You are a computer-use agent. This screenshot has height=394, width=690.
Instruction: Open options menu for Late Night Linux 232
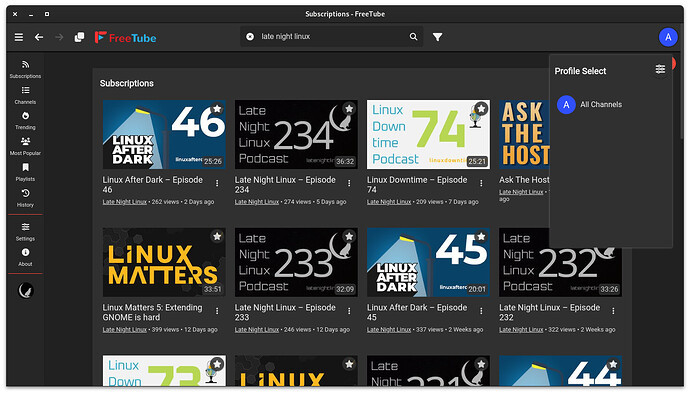[613, 311]
